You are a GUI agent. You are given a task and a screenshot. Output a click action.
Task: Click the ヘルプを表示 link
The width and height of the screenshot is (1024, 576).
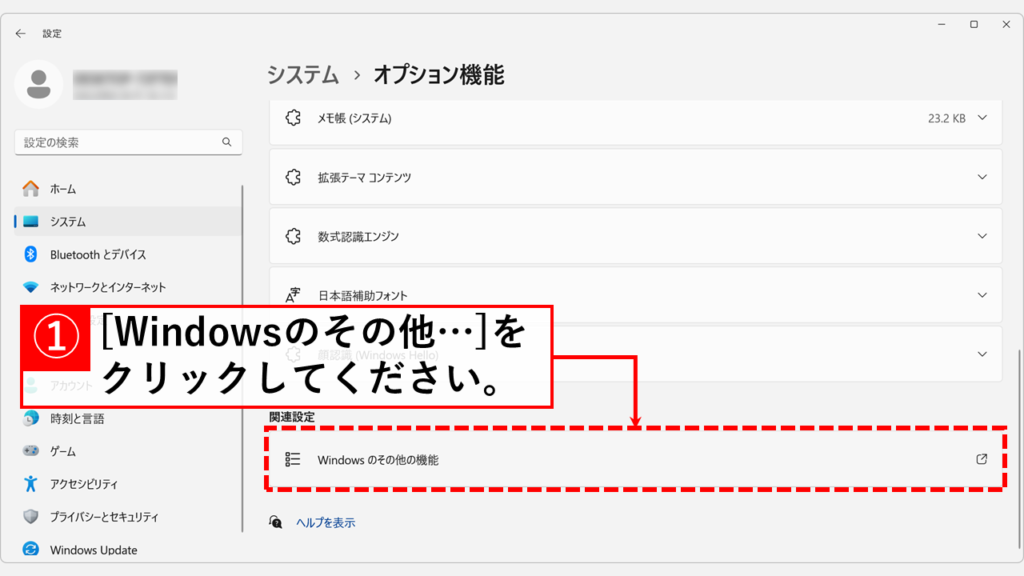pos(325,522)
